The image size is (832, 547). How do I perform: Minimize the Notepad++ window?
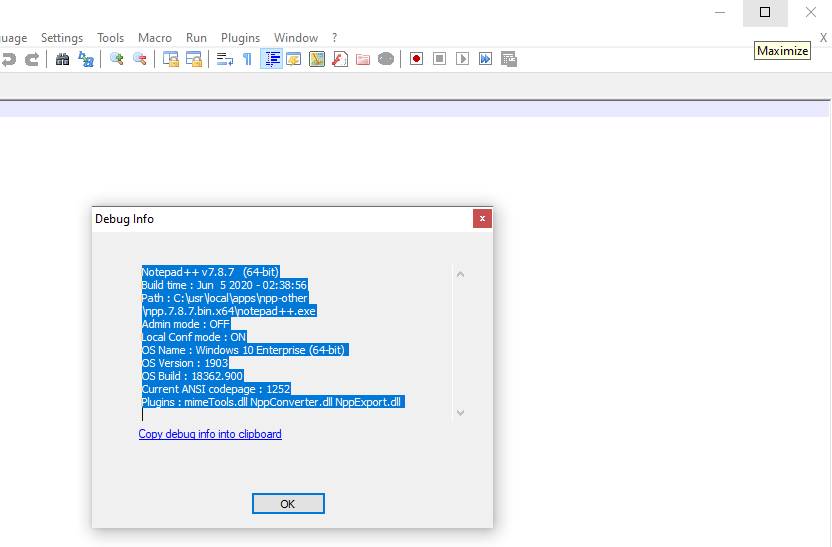tap(720, 13)
